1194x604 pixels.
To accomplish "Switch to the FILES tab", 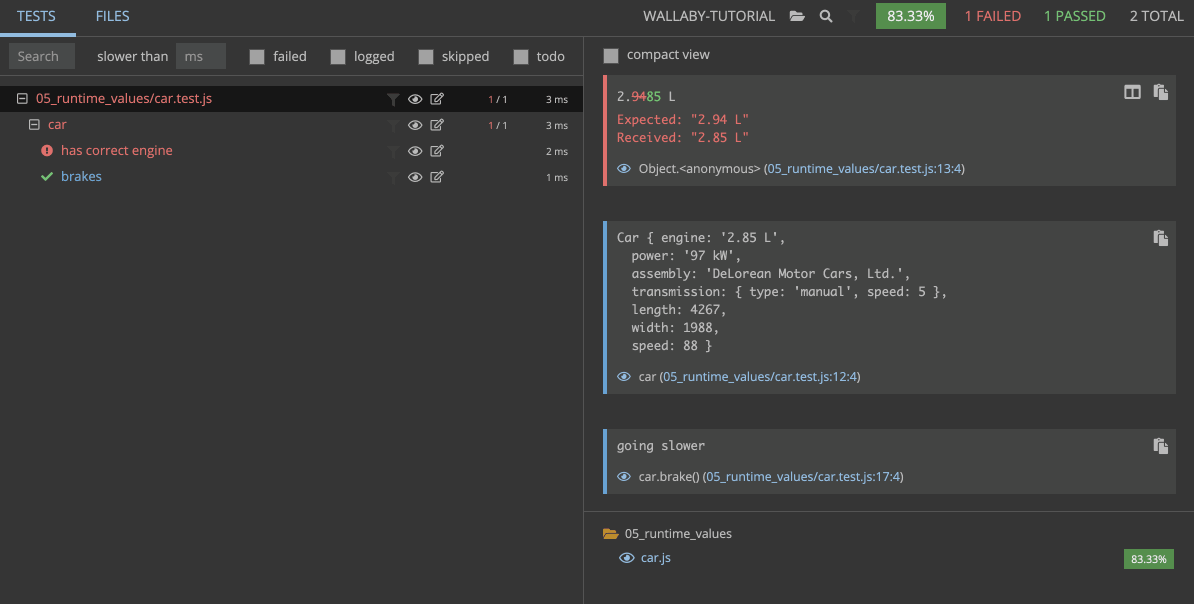I will (112, 16).
